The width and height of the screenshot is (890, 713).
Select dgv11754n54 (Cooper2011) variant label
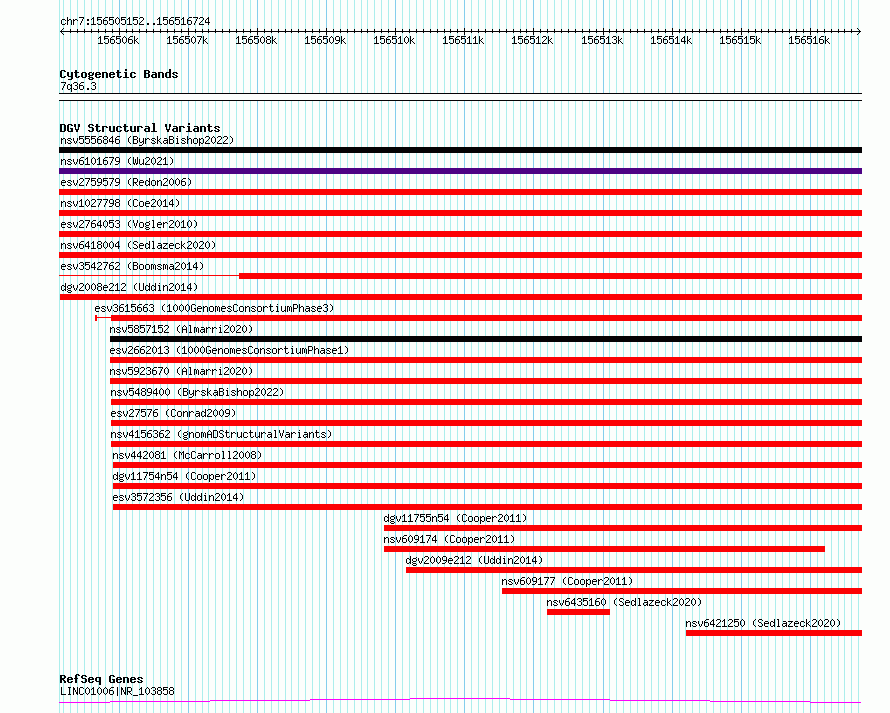pos(184,476)
